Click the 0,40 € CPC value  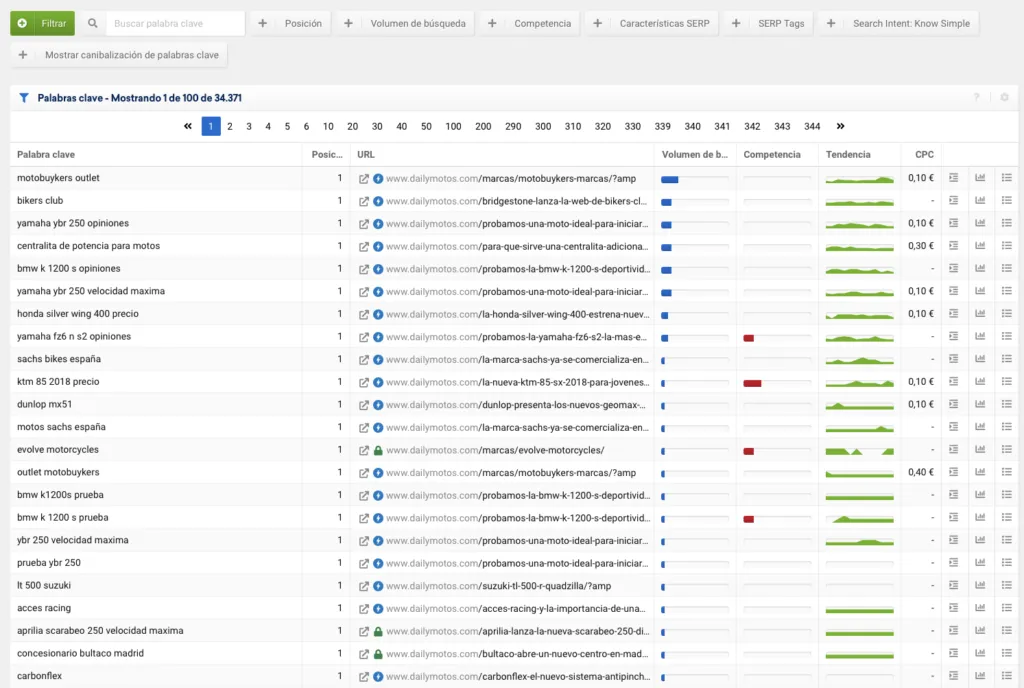click(x=921, y=472)
